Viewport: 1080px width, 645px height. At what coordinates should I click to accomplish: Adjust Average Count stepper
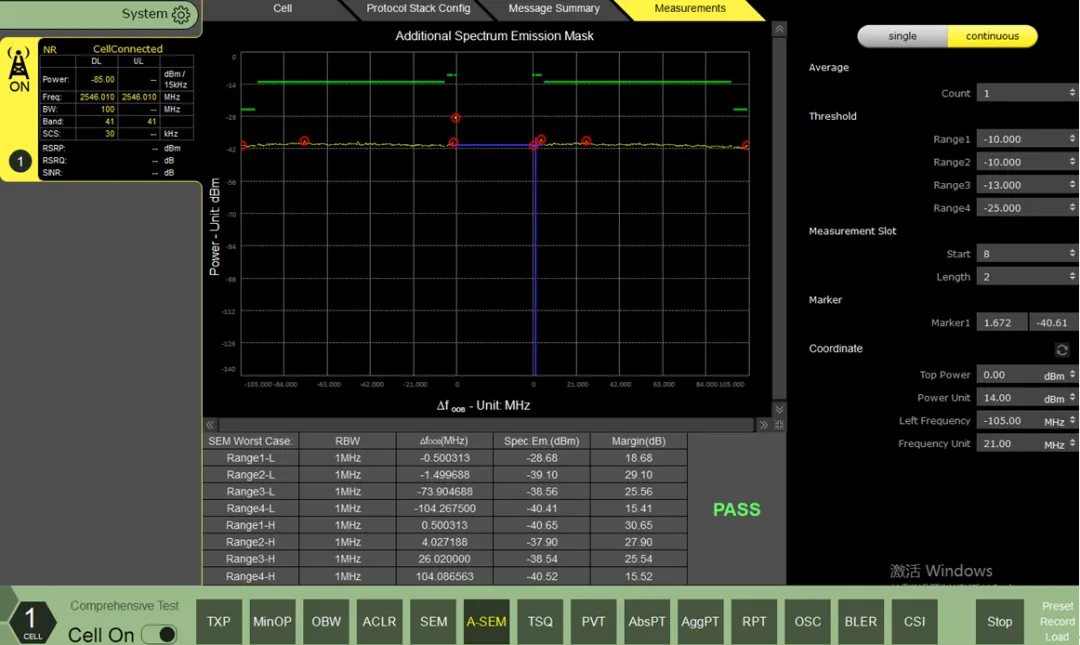coord(1072,93)
